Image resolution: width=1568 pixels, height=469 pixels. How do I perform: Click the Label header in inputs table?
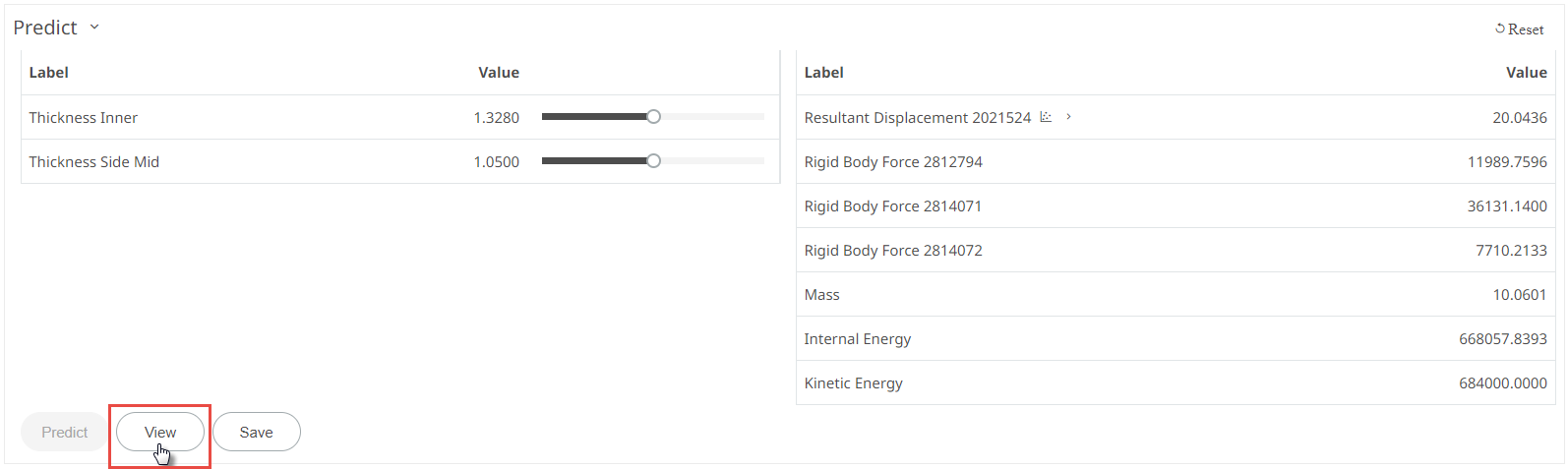coord(49,73)
